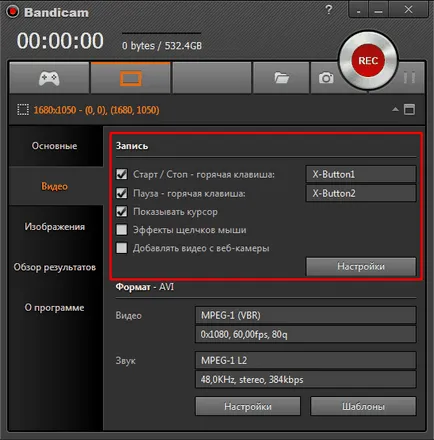Screen dimensions: 434x440
Task: Click Настройки button under Формат section
Action: [248, 406]
